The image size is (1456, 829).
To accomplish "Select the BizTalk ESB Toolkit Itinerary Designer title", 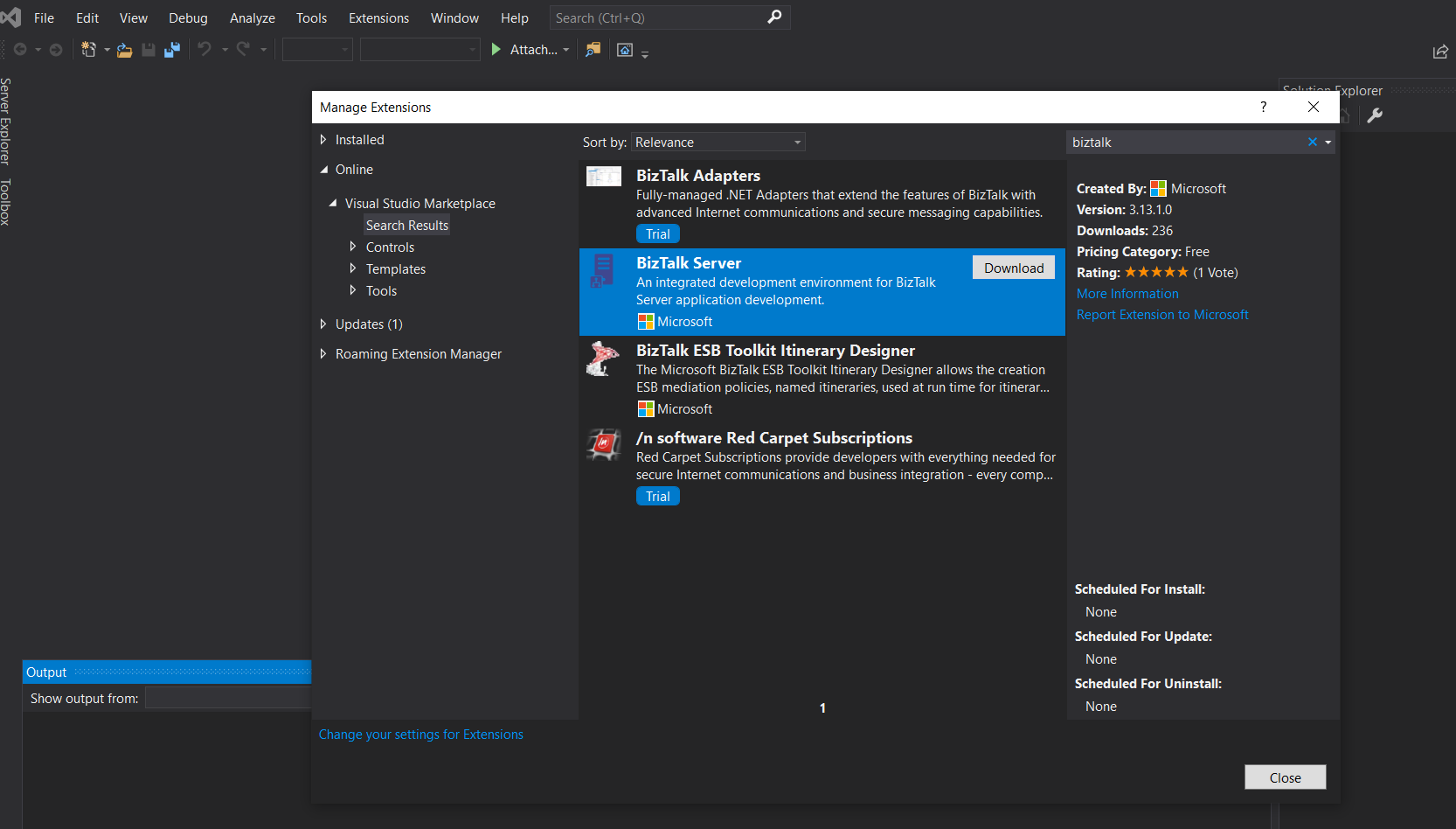I will pyautogui.click(x=775, y=351).
